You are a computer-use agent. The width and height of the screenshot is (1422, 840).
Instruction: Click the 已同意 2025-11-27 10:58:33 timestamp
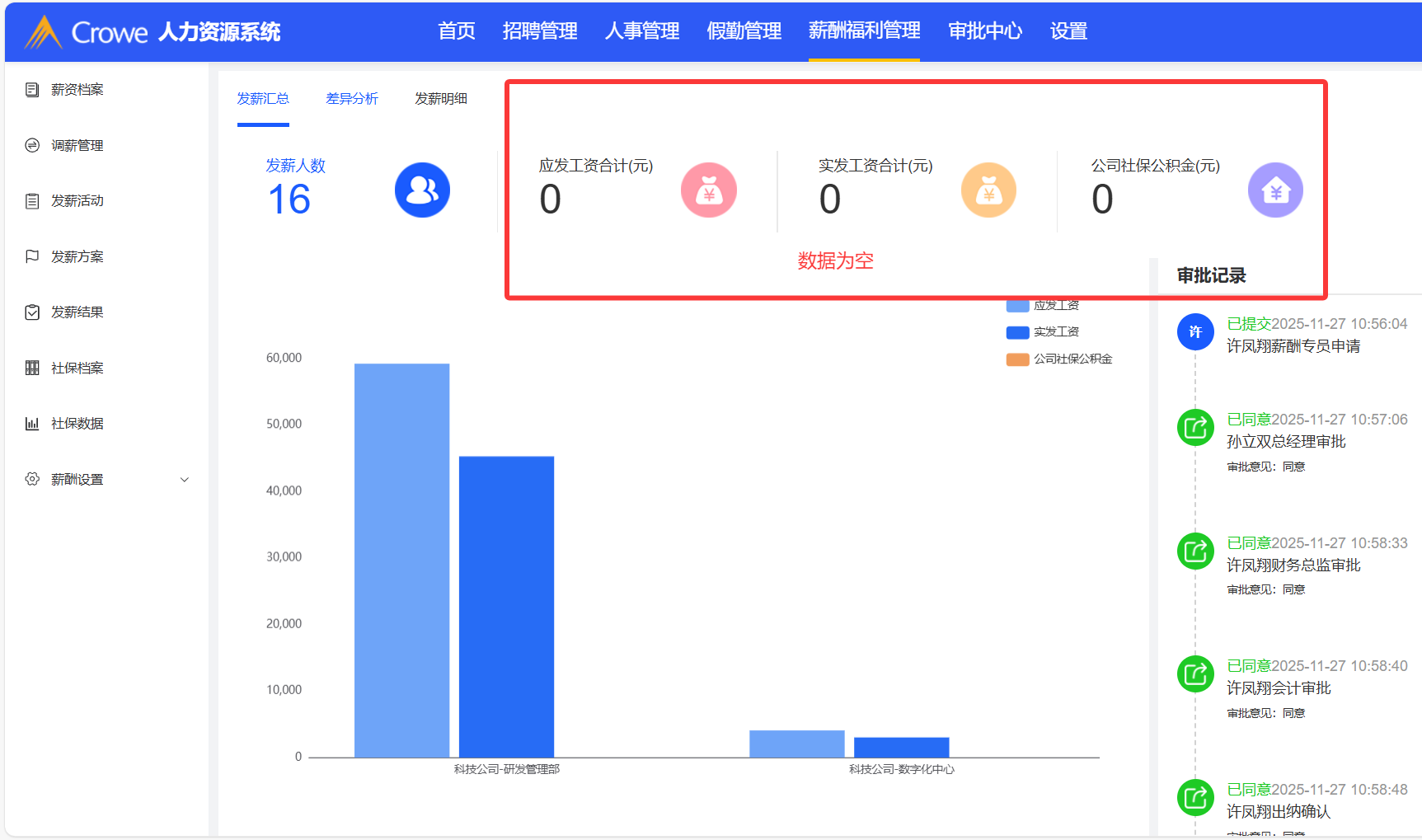pyautogui.click(x=1317, y=543)
